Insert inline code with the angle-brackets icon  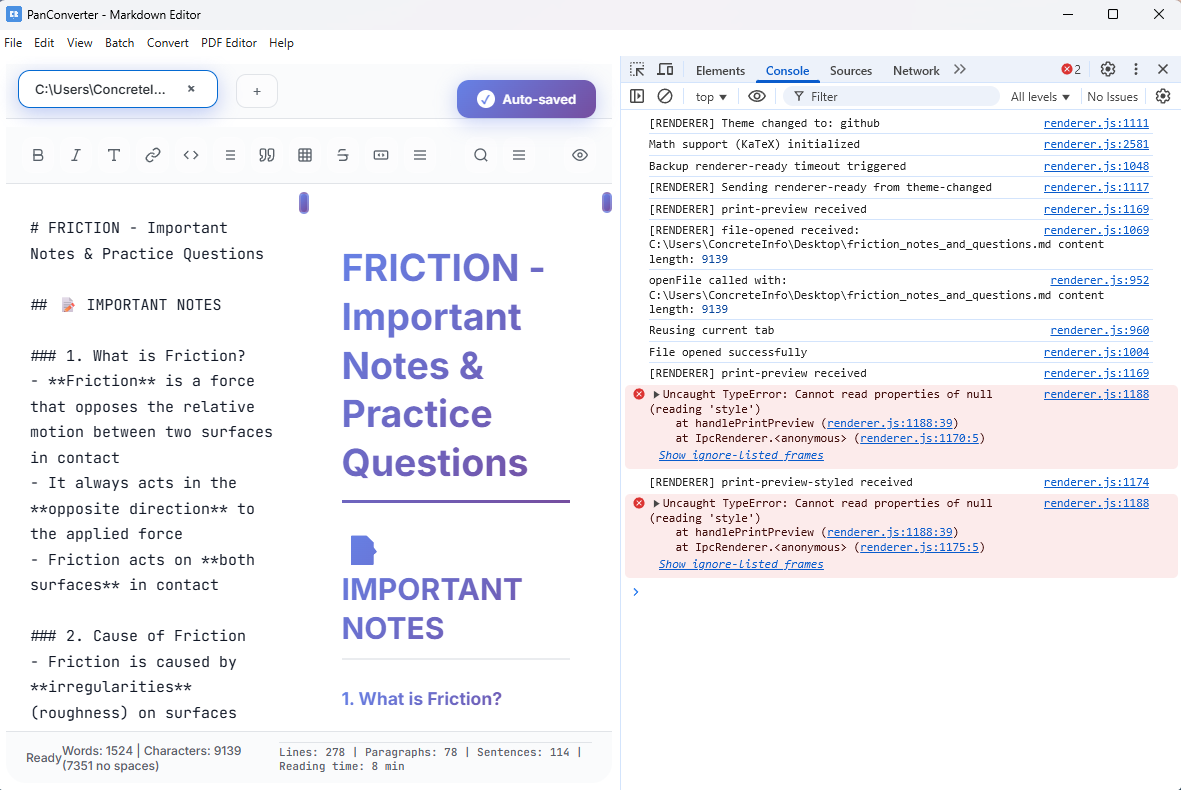click(x=191, y=155)
